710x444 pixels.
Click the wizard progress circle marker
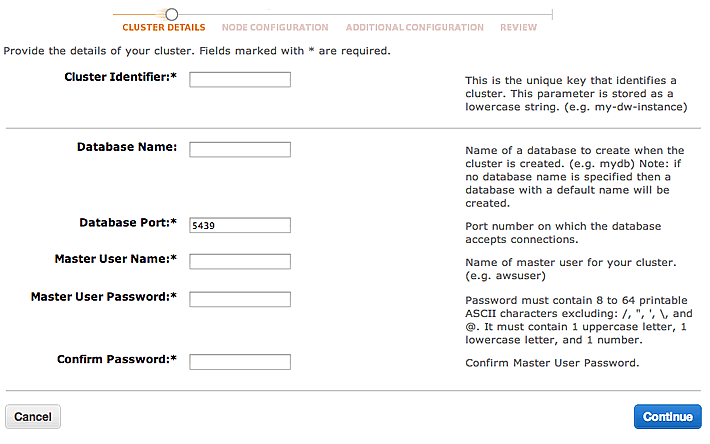pos(171,14)
